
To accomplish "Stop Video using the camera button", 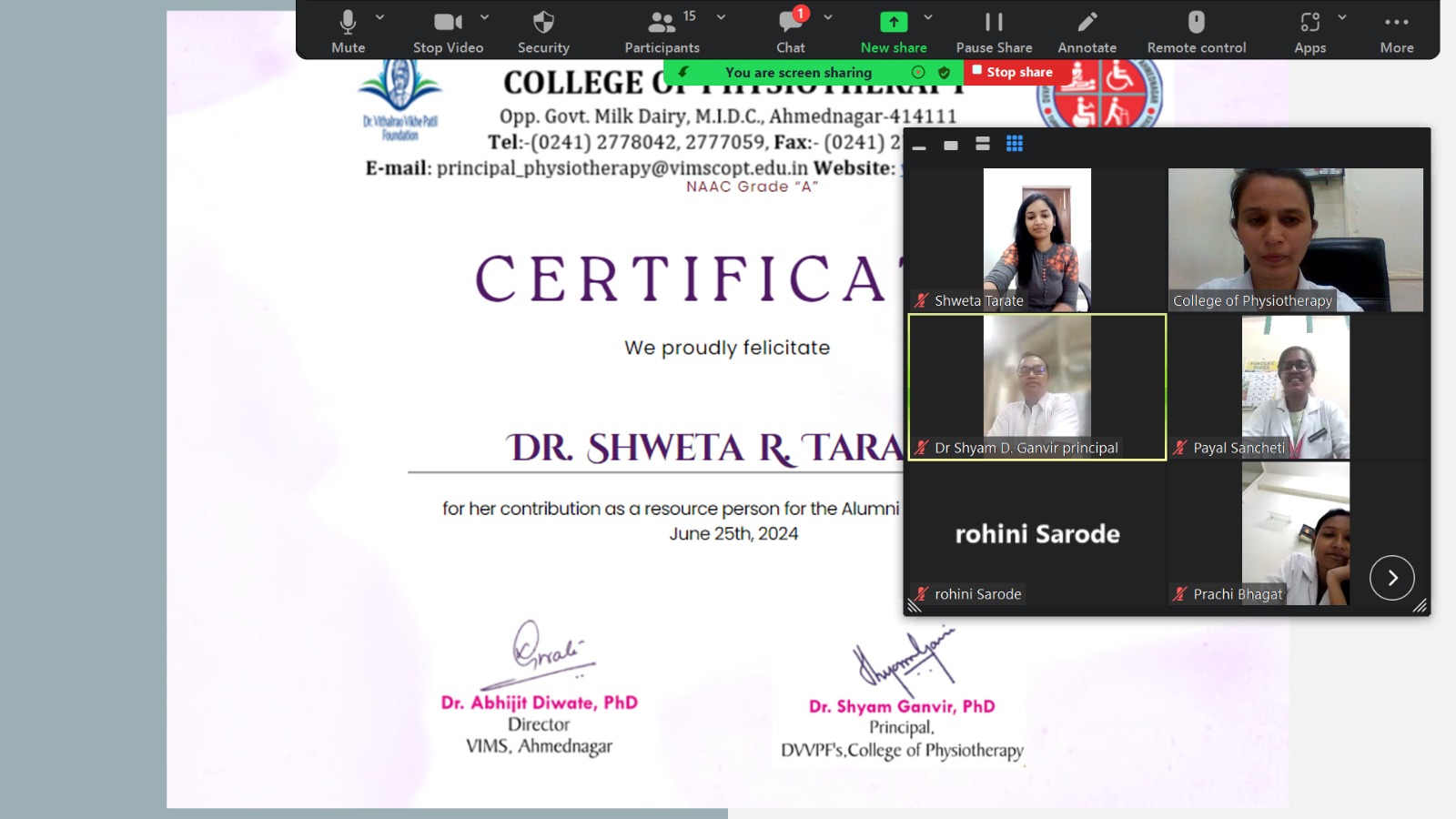I will [x=448, y=31].
